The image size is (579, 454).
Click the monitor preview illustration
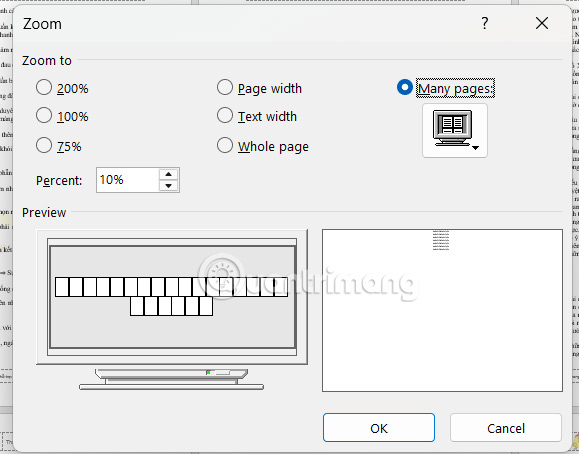[172, 310]
